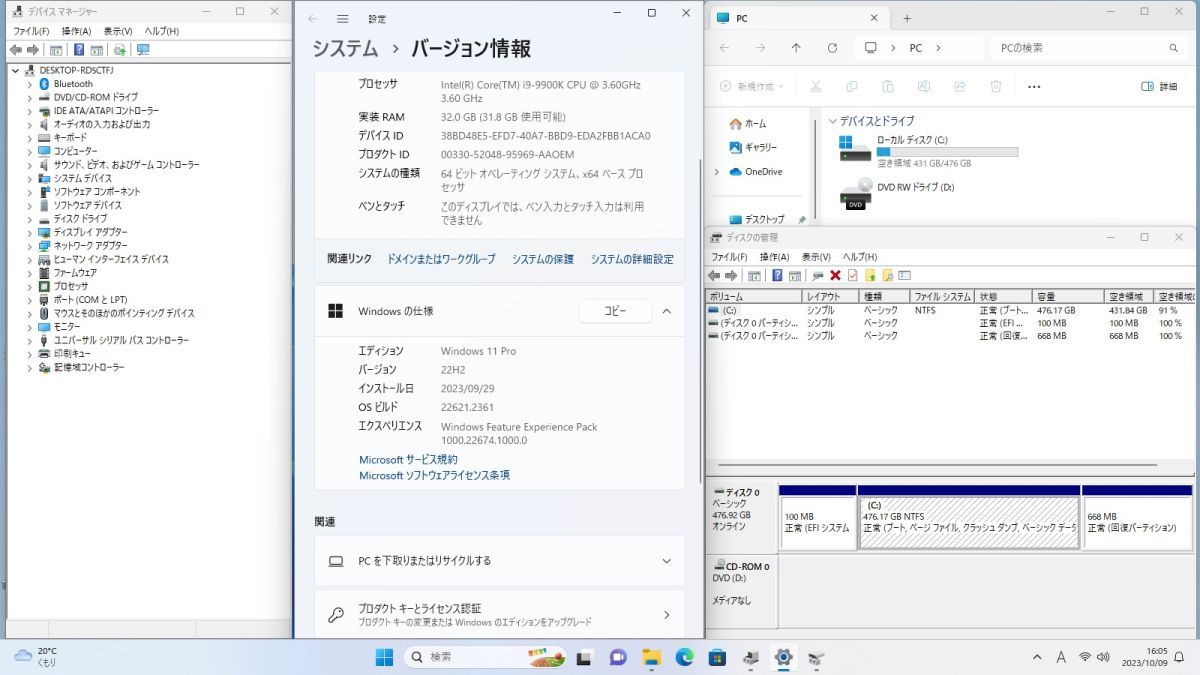
Task: Toggle 詳細 pane button in Explorer
Action: 1159,87
